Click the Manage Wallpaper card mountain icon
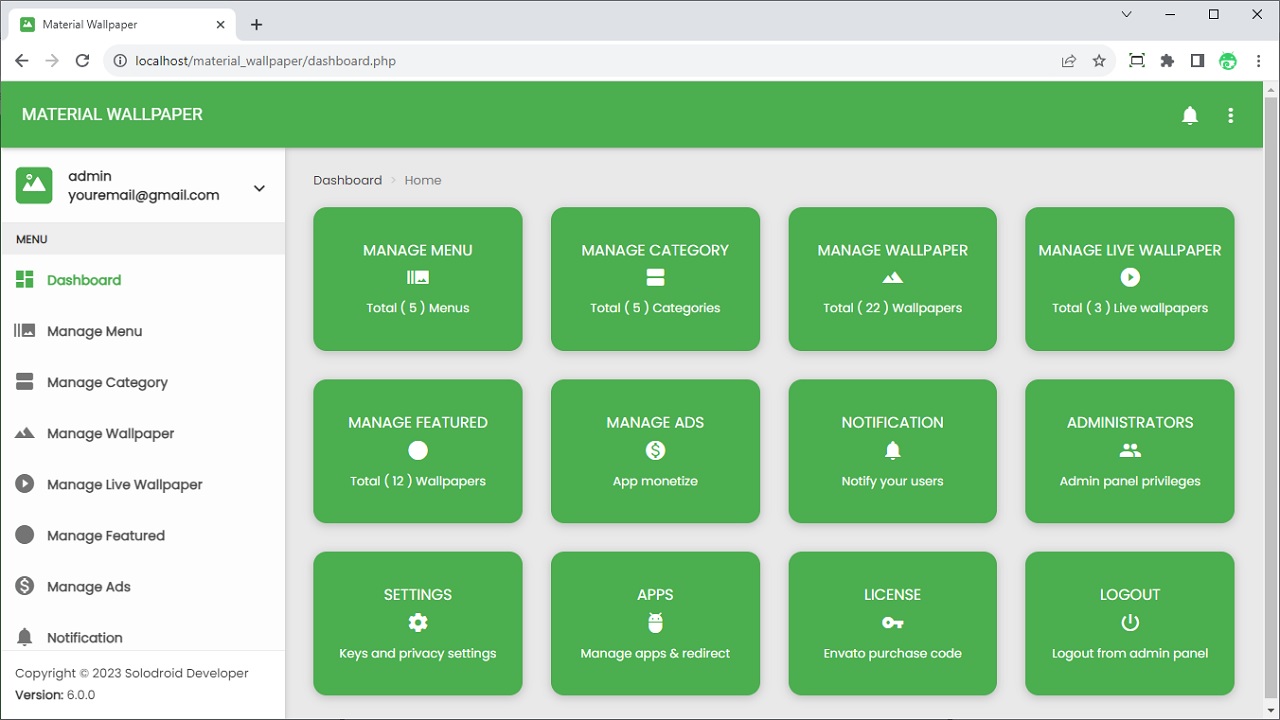Viewport: 1280px width, 720px height. (892, 278)
